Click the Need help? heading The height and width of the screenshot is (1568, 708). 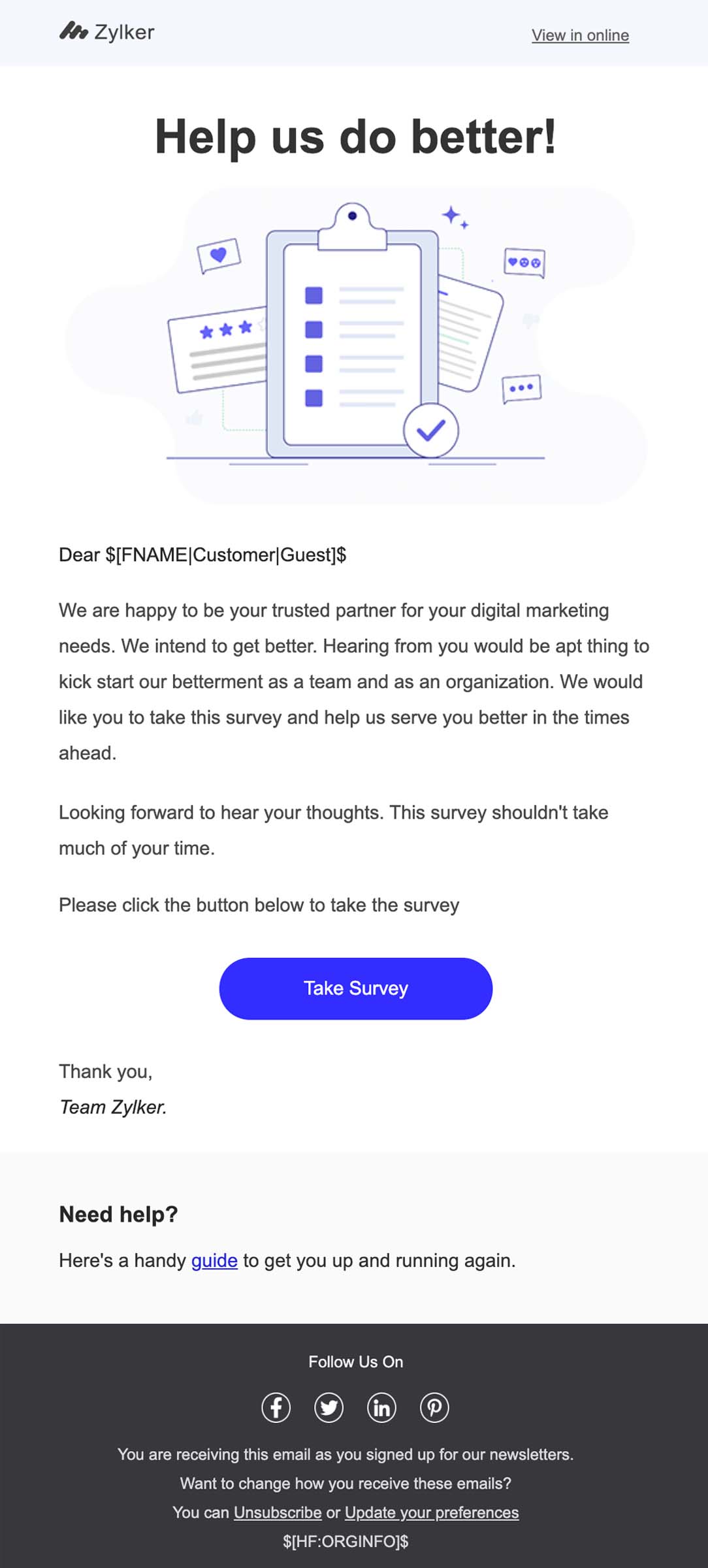click(x=118, y=1214)
